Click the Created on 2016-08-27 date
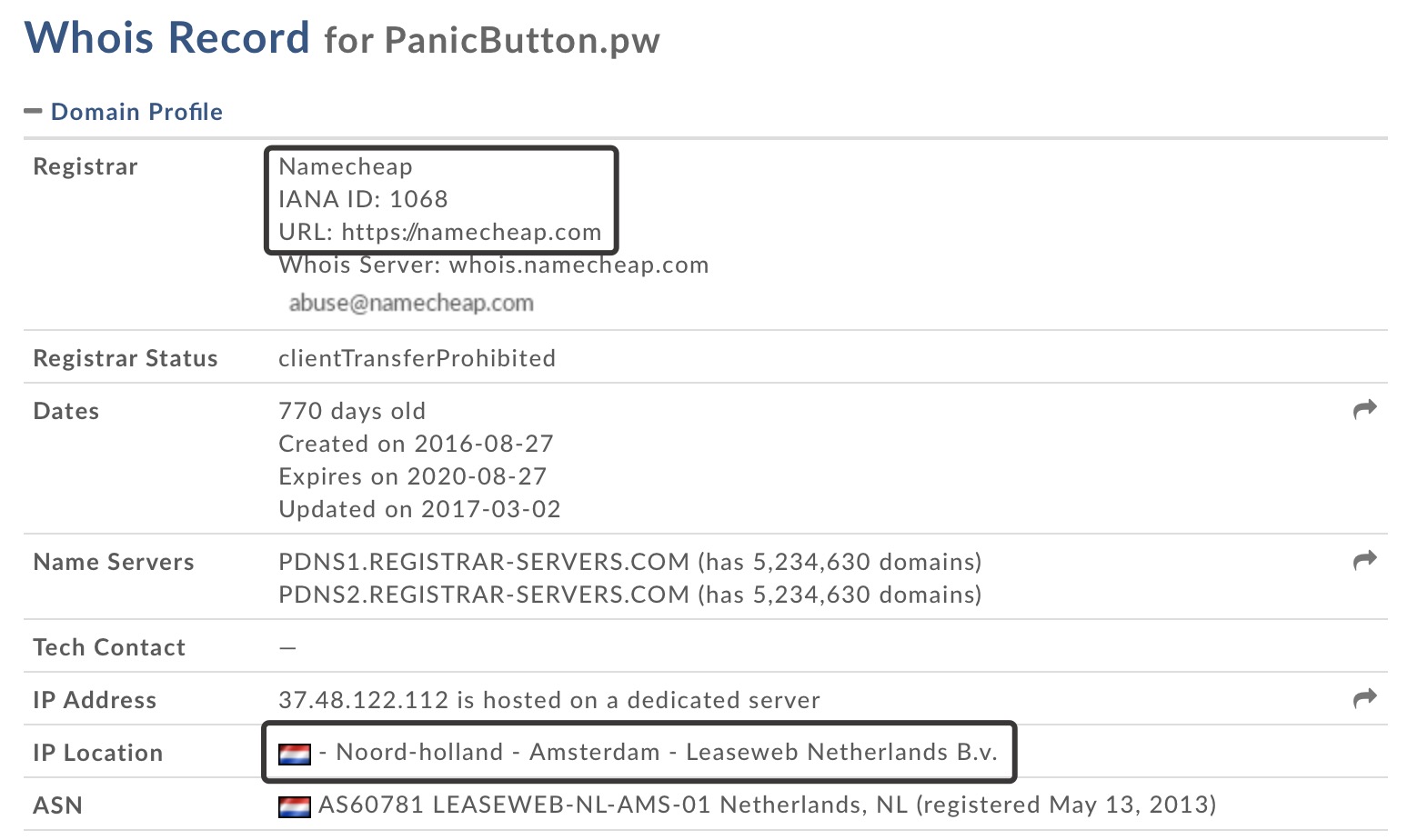 (416, 444)
